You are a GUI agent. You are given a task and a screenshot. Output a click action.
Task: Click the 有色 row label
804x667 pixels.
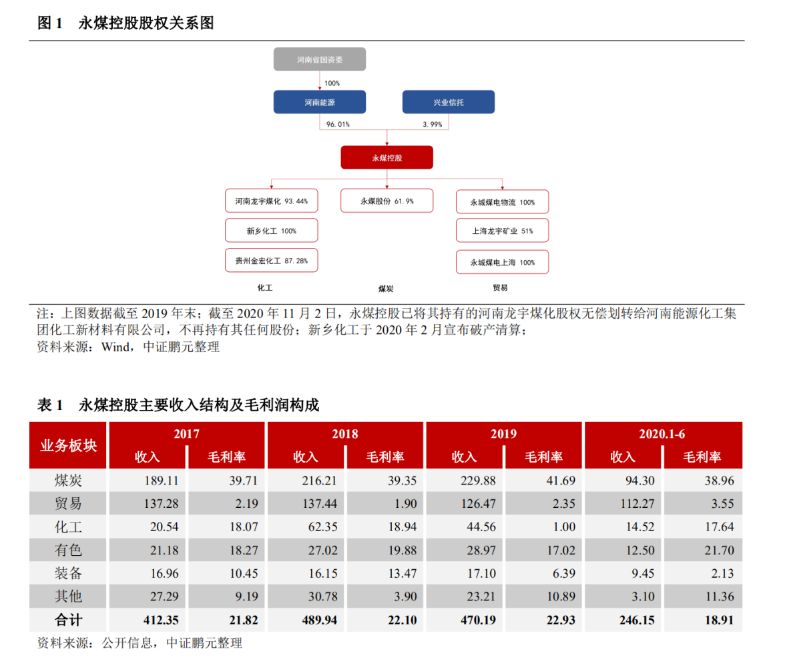[x=68, y=550]
